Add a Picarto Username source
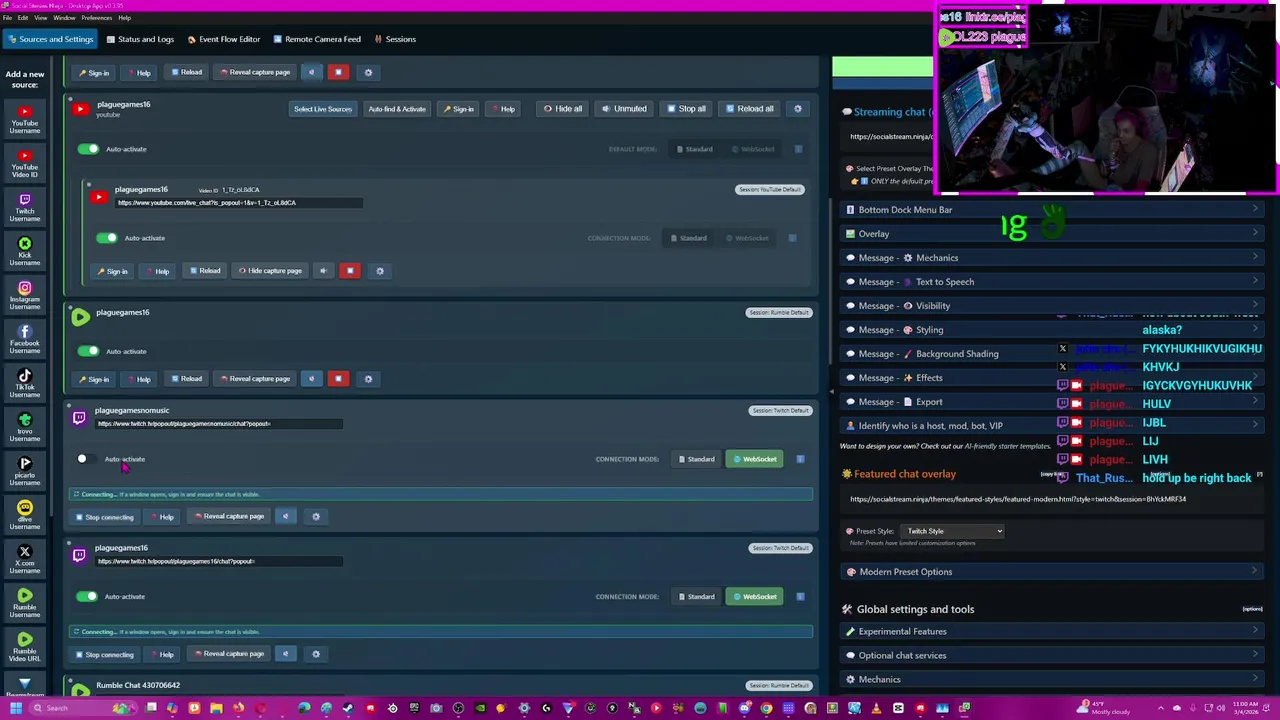Image resolution: width=1280 pixels, height=720 pixels. pyautogui.click(x=25, y=470)
